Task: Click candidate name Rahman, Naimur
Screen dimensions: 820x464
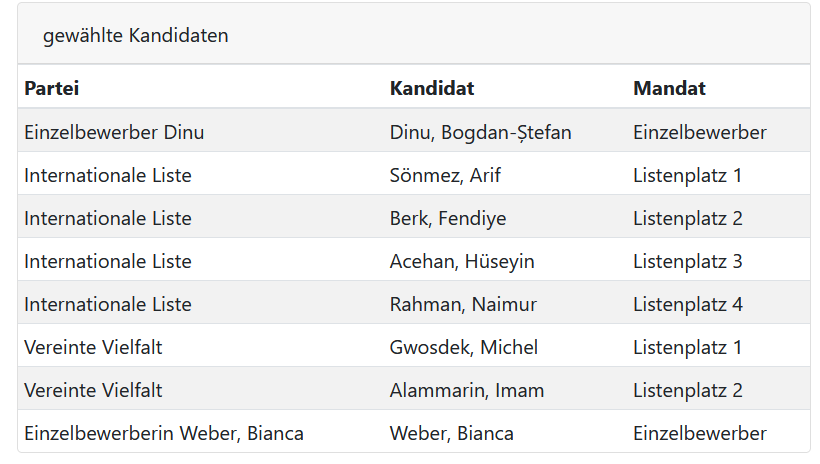Action: 463,304
